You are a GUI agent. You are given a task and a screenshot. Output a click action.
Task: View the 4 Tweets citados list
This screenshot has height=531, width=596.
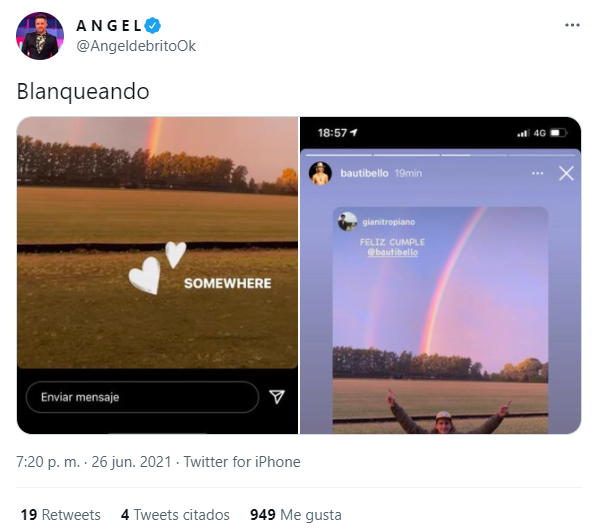click(175, 515)
